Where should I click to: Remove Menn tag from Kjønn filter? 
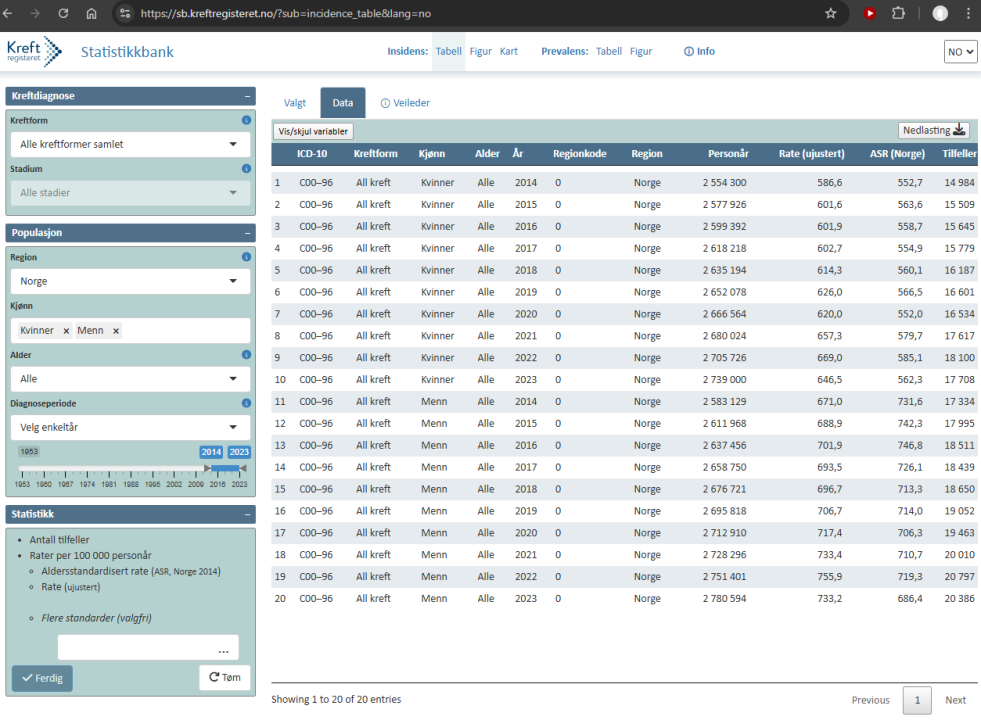115,331
